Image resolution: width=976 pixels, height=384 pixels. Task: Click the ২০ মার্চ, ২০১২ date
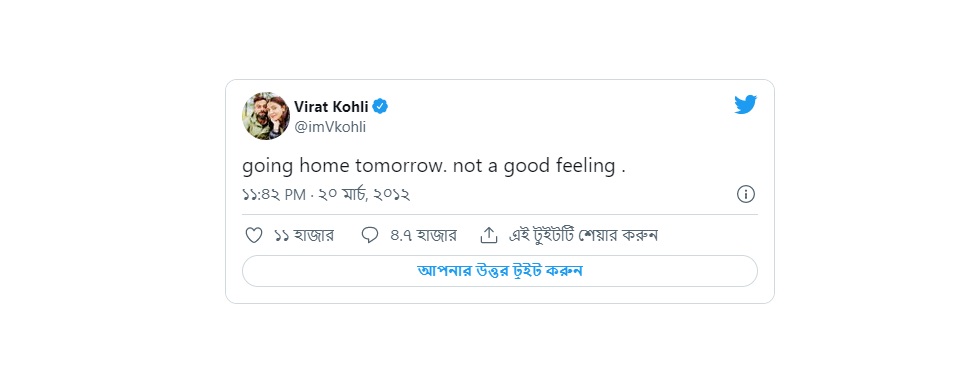[364, 195]
